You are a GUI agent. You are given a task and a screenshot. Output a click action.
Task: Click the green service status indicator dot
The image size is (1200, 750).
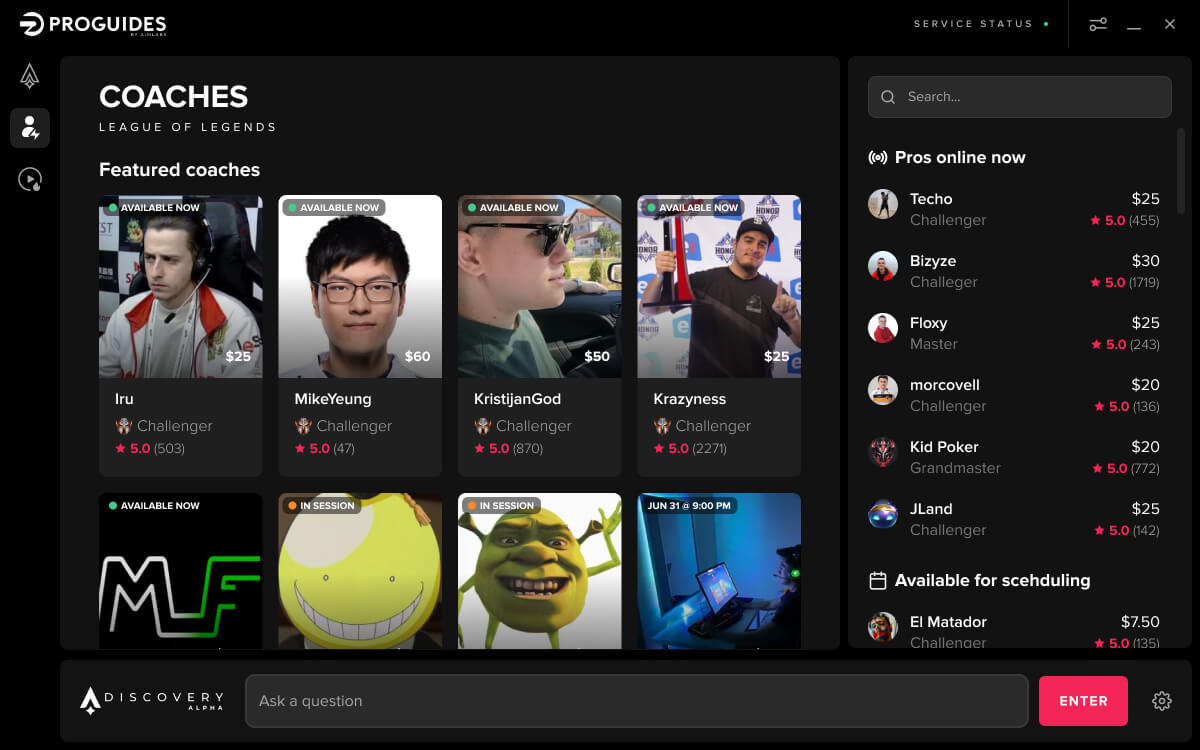(x=1046, y=23)
